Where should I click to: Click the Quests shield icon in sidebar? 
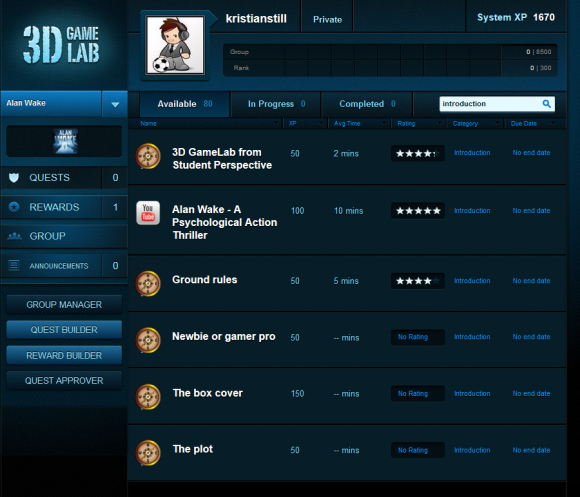point(14,178)
